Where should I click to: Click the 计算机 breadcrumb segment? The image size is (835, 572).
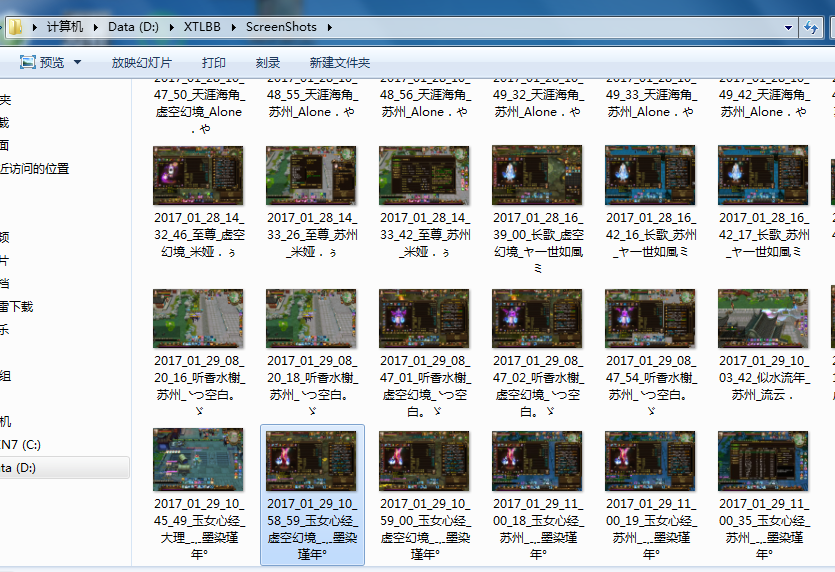pos(65,27)
